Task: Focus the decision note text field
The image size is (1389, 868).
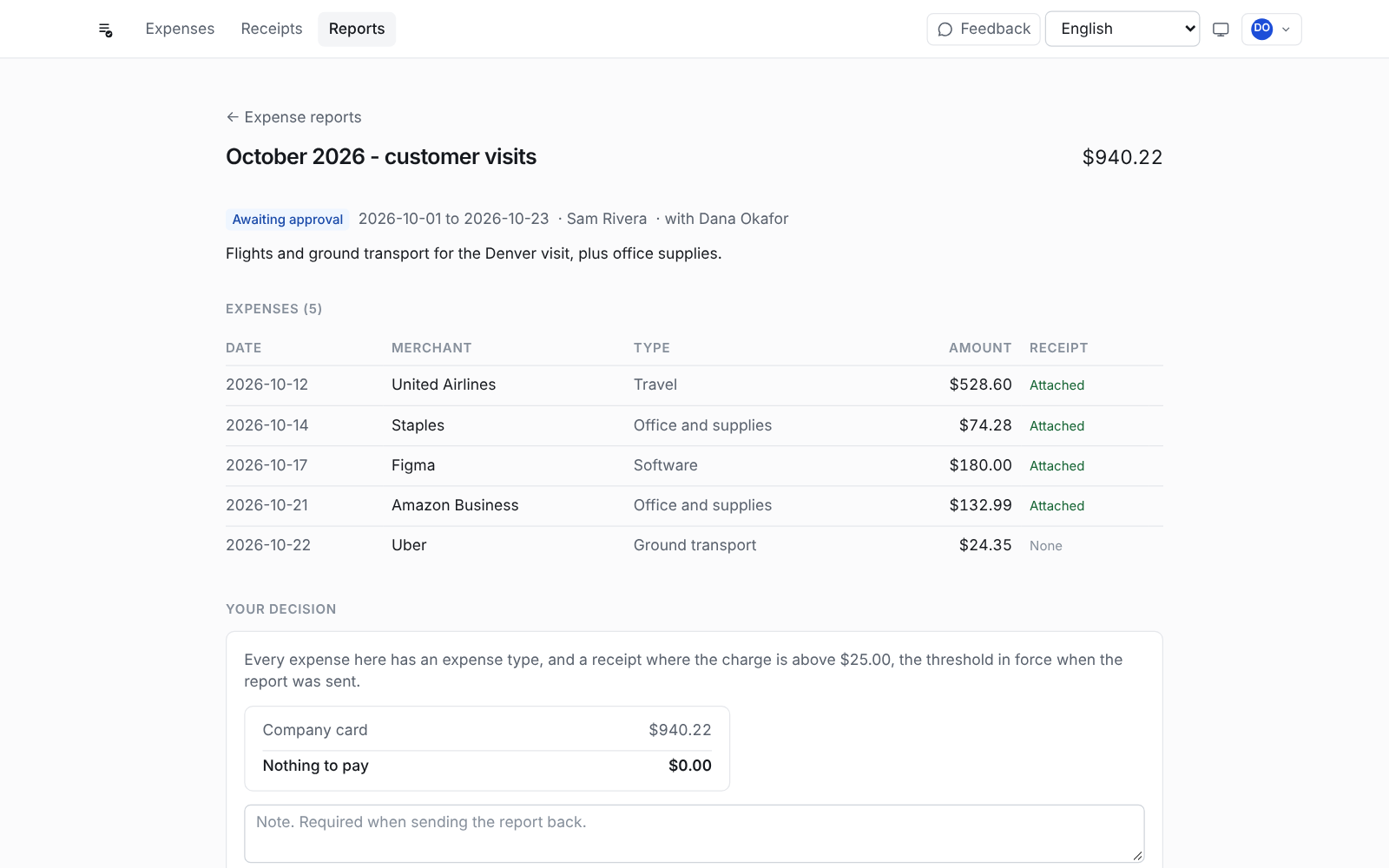Action: click(694, 833)
